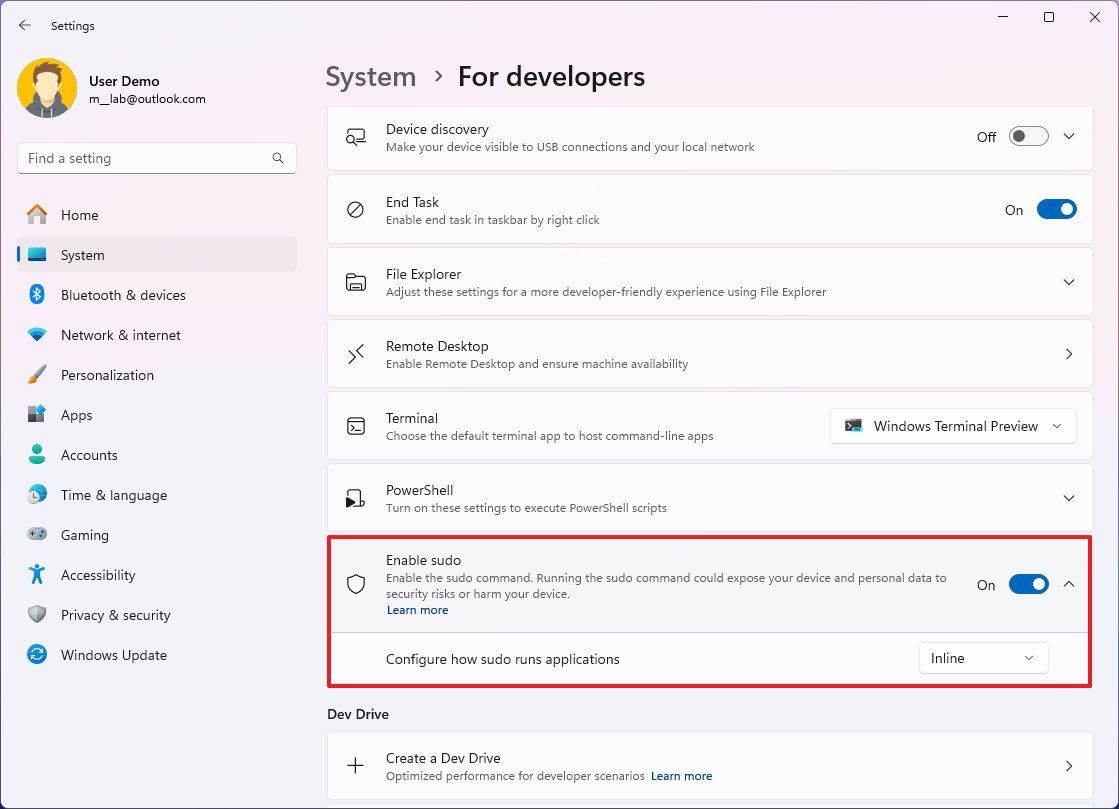
Task: Select System in the sidebar
Action: (x=84, y=255)
